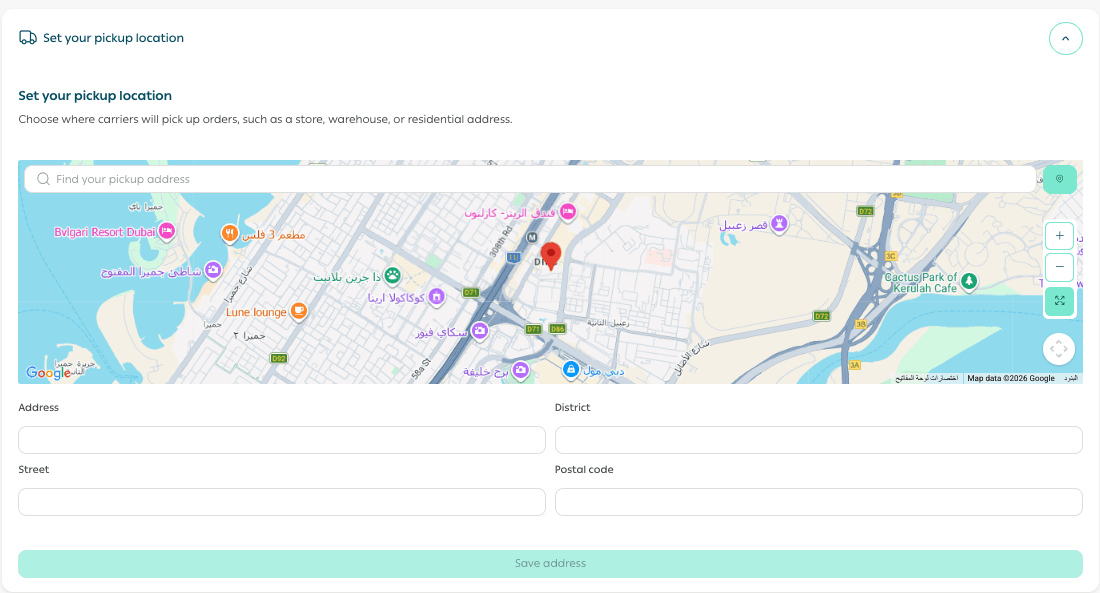This screenshot has width=1100, height=593.
Task: Click the Dubai Mall shopping marker
Action: click(x=570, y=370)
